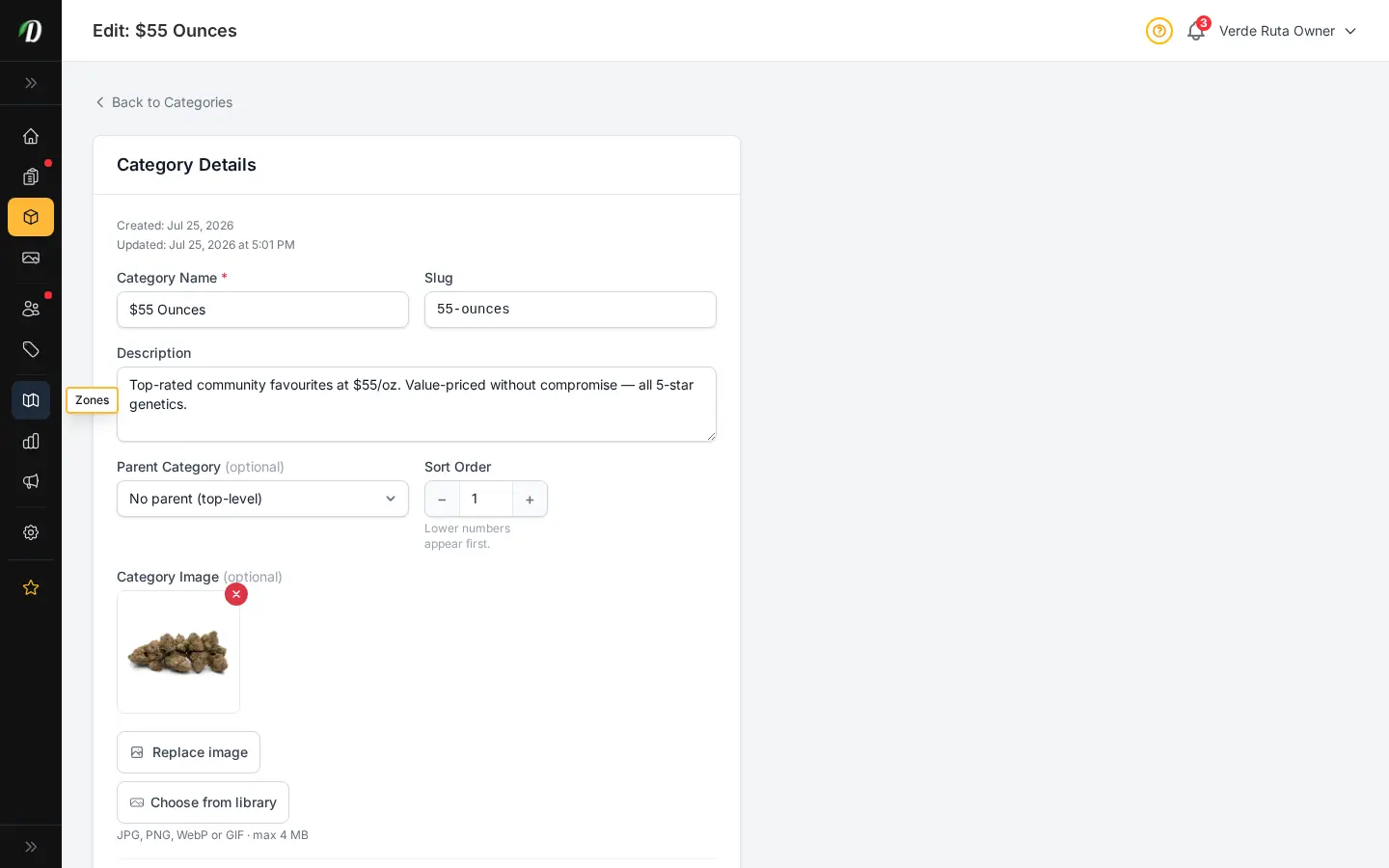Screen dimensions: 1389x868
Task: Open the Home dashboard sidebar icon
Action: click(x=31, y=136)
